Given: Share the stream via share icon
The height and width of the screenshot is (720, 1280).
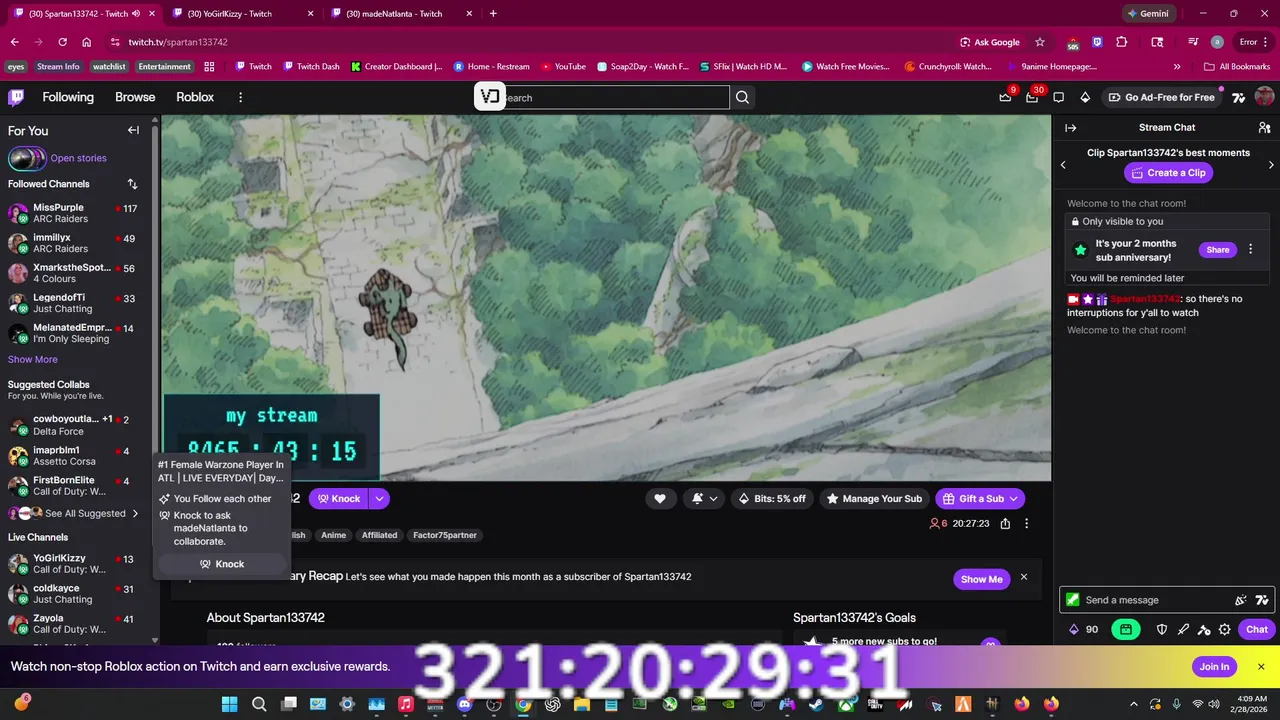Looking at the screenshot, I should [x=1005, y=523].
